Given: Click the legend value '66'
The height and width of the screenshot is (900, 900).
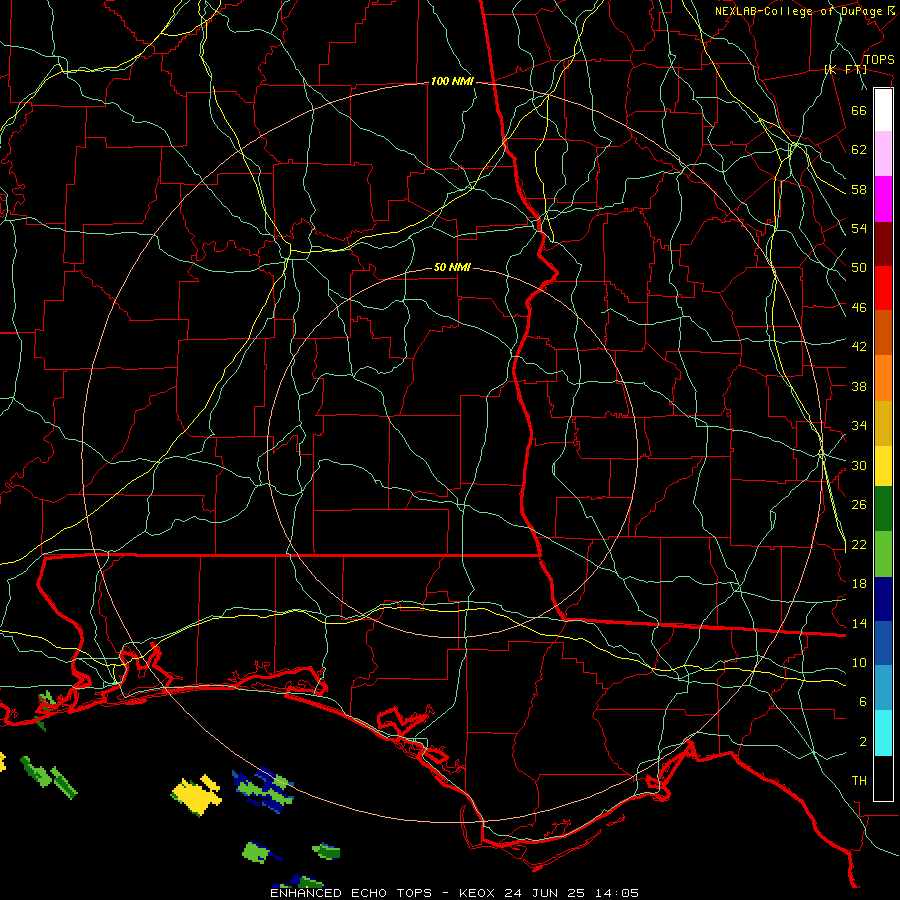Looking at the screenshot, I should pyautogui.click(x=859, y=111).
